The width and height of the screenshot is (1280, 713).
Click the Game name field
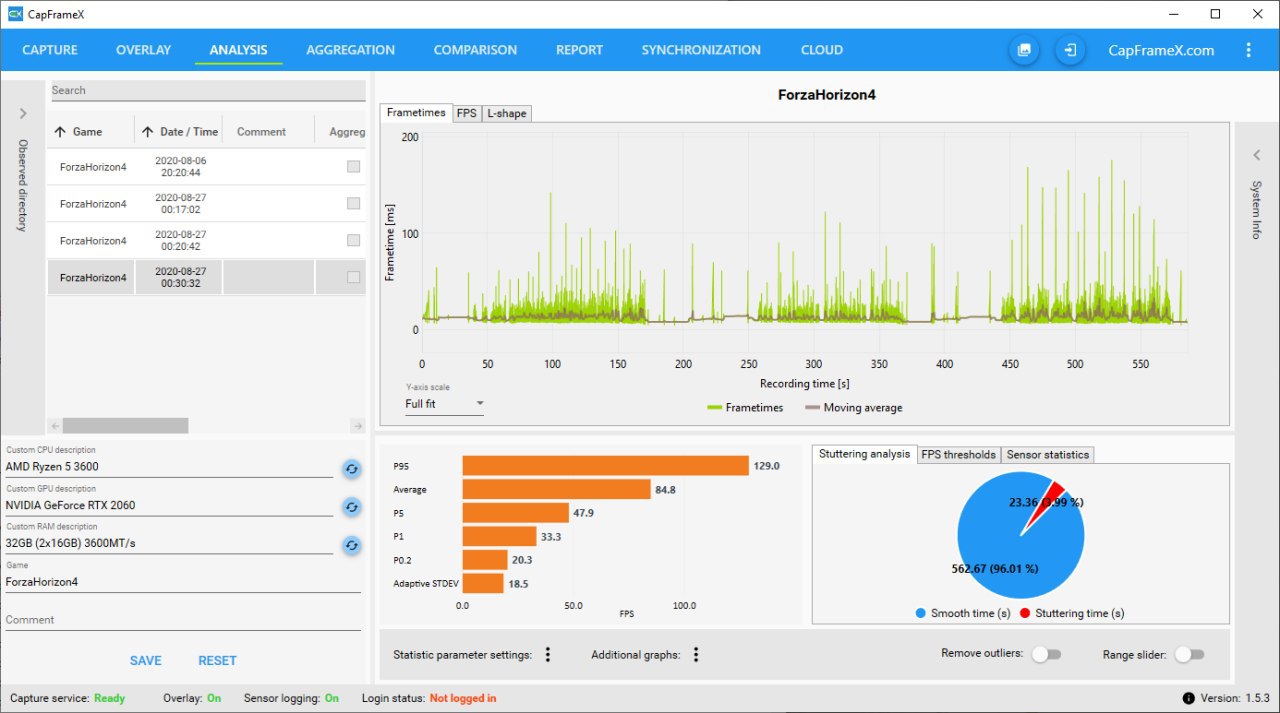(x=183, y=582)
